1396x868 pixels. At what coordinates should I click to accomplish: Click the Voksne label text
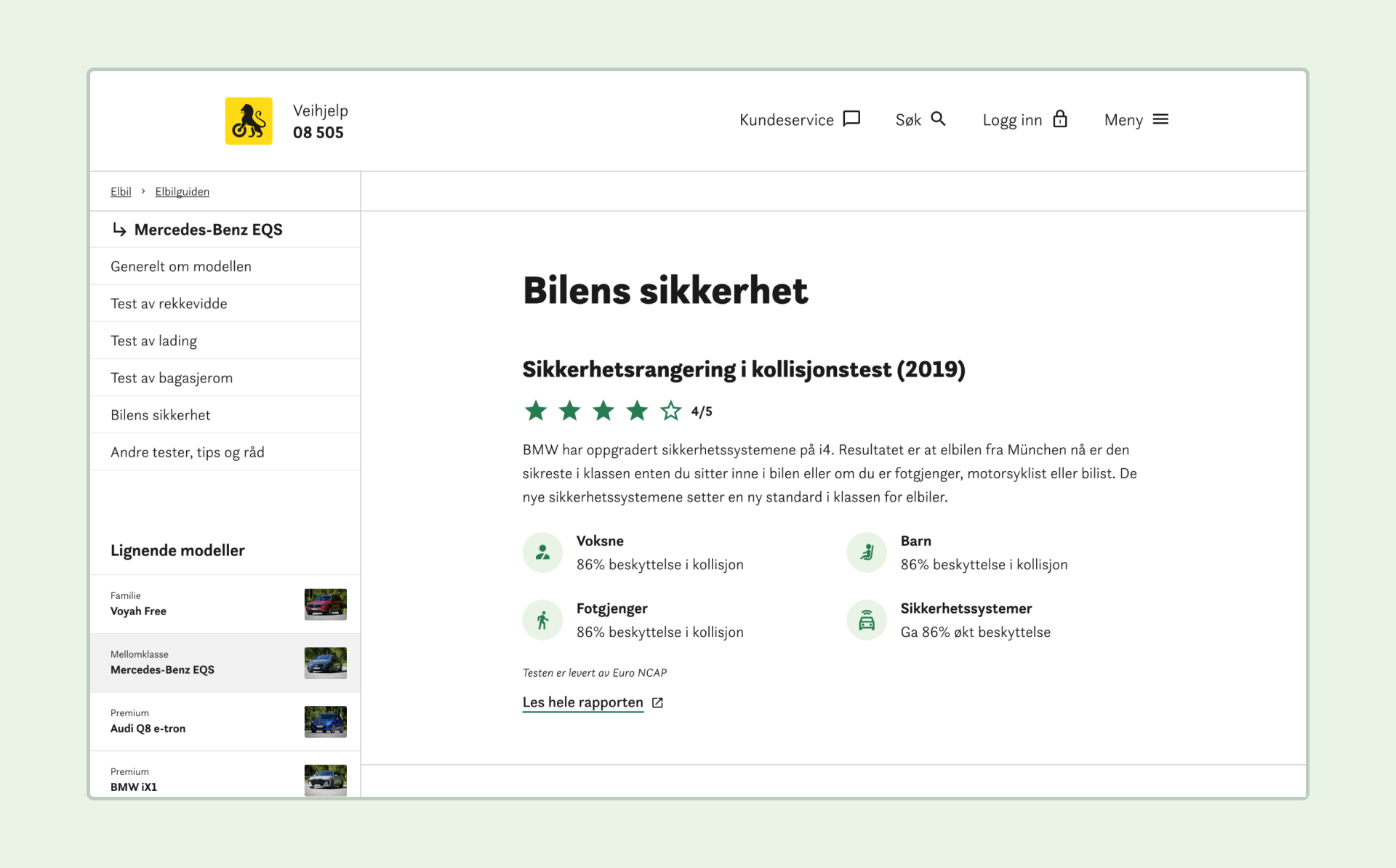click(x=600, y=541)
